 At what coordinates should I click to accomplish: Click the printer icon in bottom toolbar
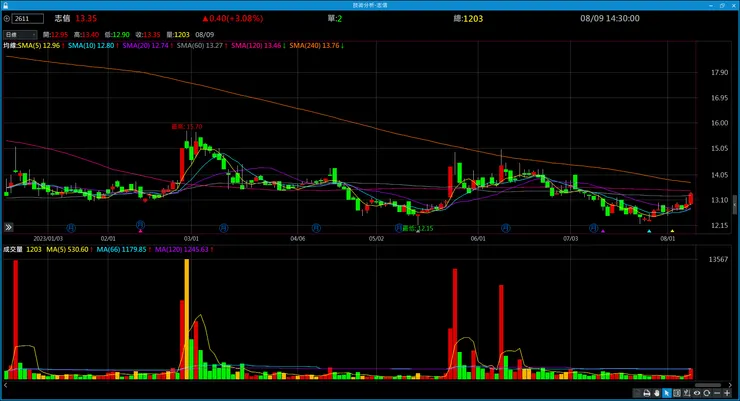click(x=647, y=393)
